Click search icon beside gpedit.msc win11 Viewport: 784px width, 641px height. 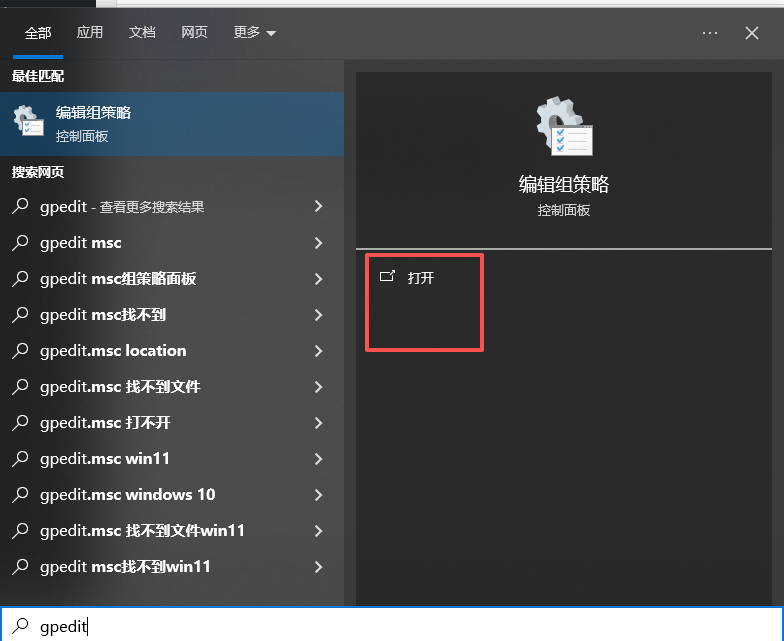pyautogui.click(x=20, y=459)
